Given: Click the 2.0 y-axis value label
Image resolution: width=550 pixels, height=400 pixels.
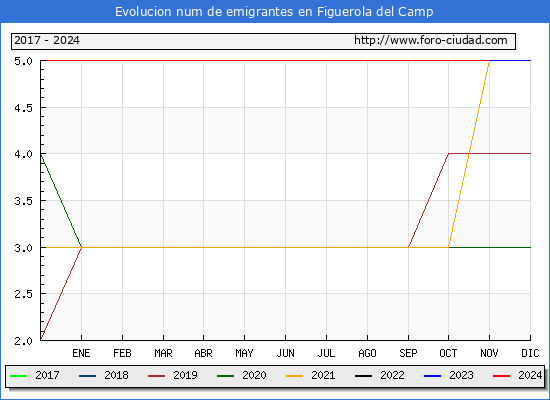Looking at the screenshot, I should (23, 341).
